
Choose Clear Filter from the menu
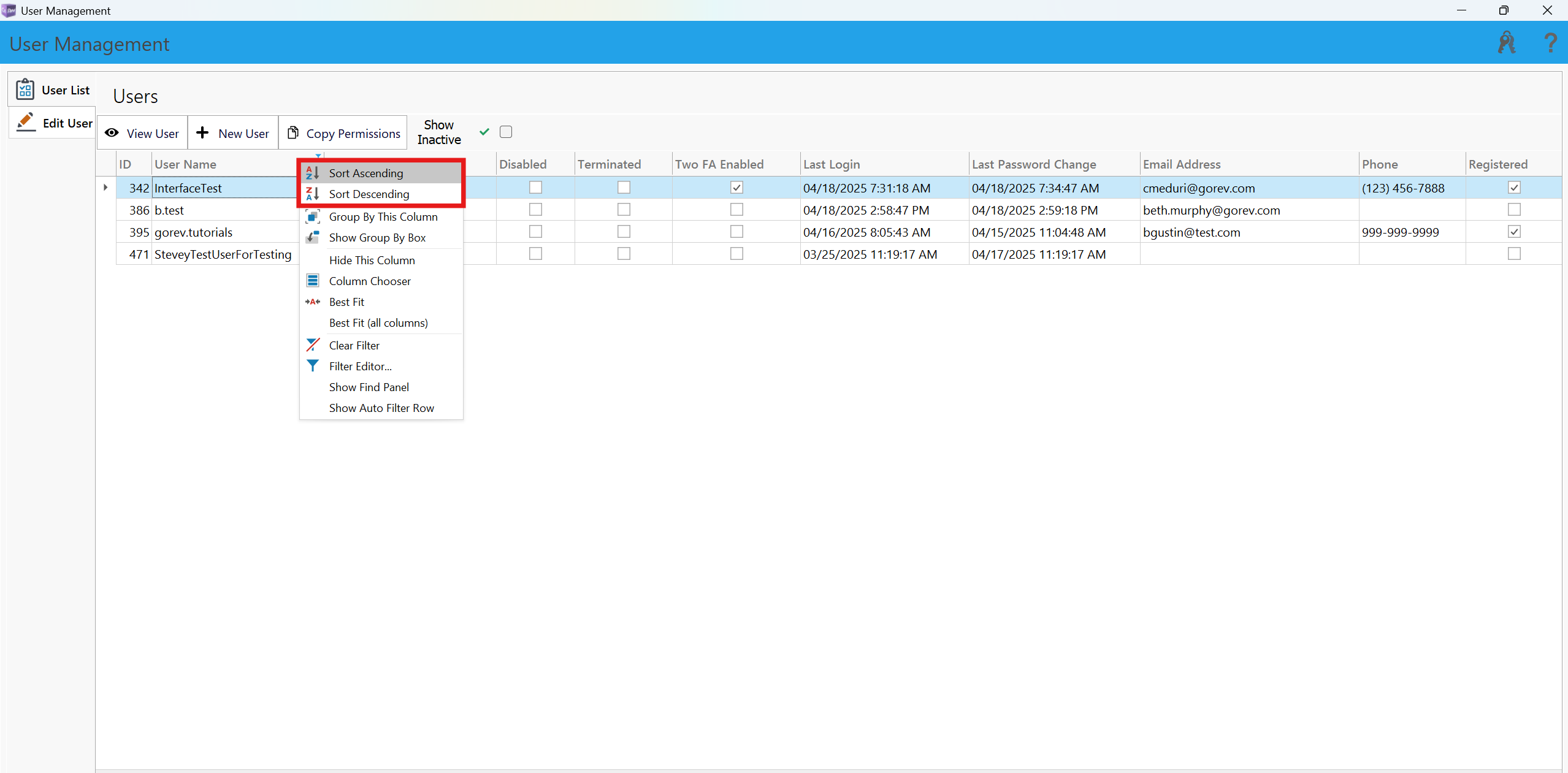[381, 345]
